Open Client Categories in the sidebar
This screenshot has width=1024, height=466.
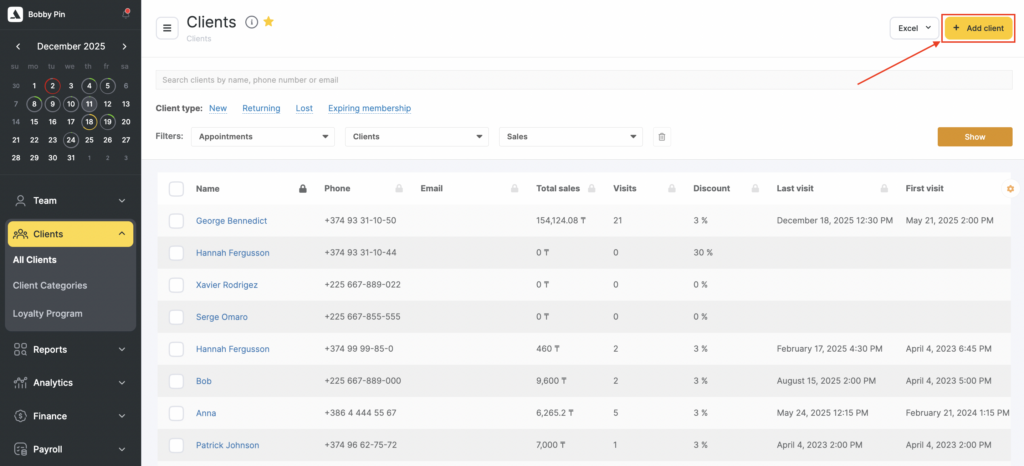coord(50,286)
